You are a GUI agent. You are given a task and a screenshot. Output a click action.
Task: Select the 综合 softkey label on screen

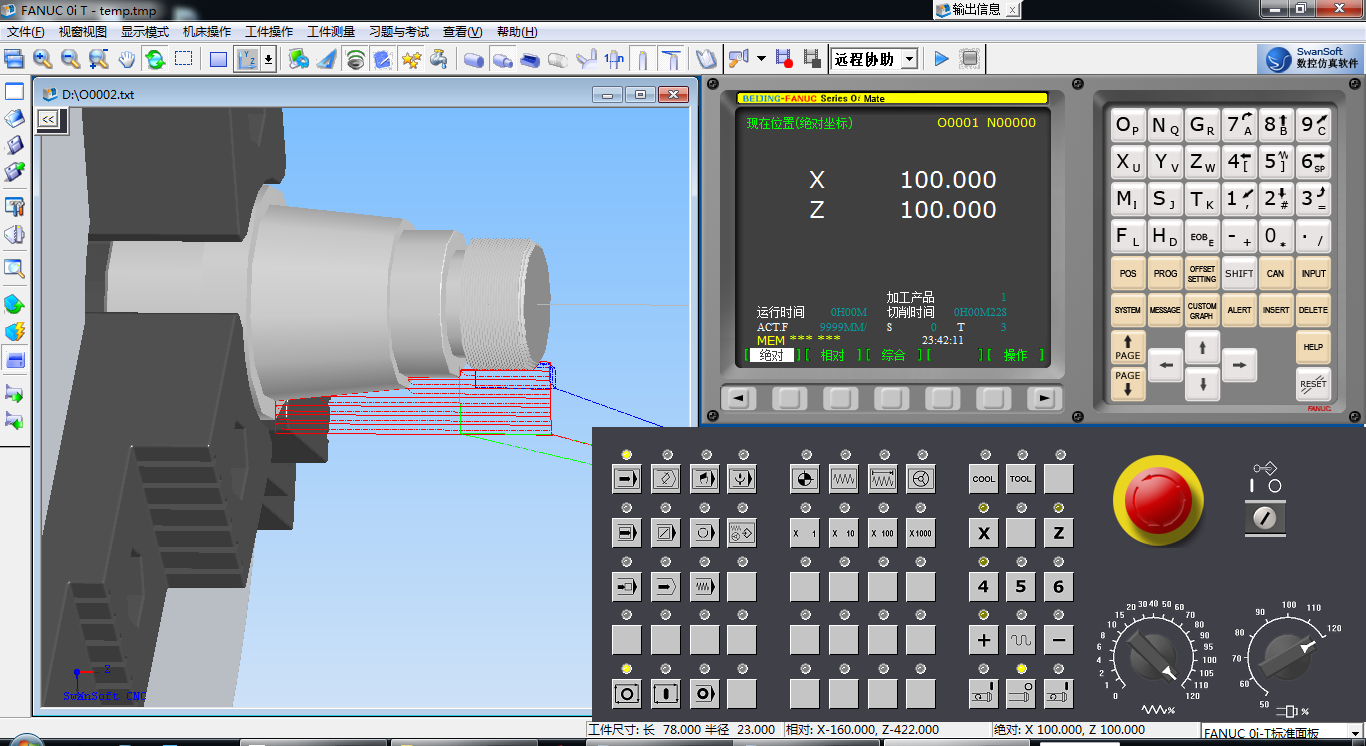point(893,356)
